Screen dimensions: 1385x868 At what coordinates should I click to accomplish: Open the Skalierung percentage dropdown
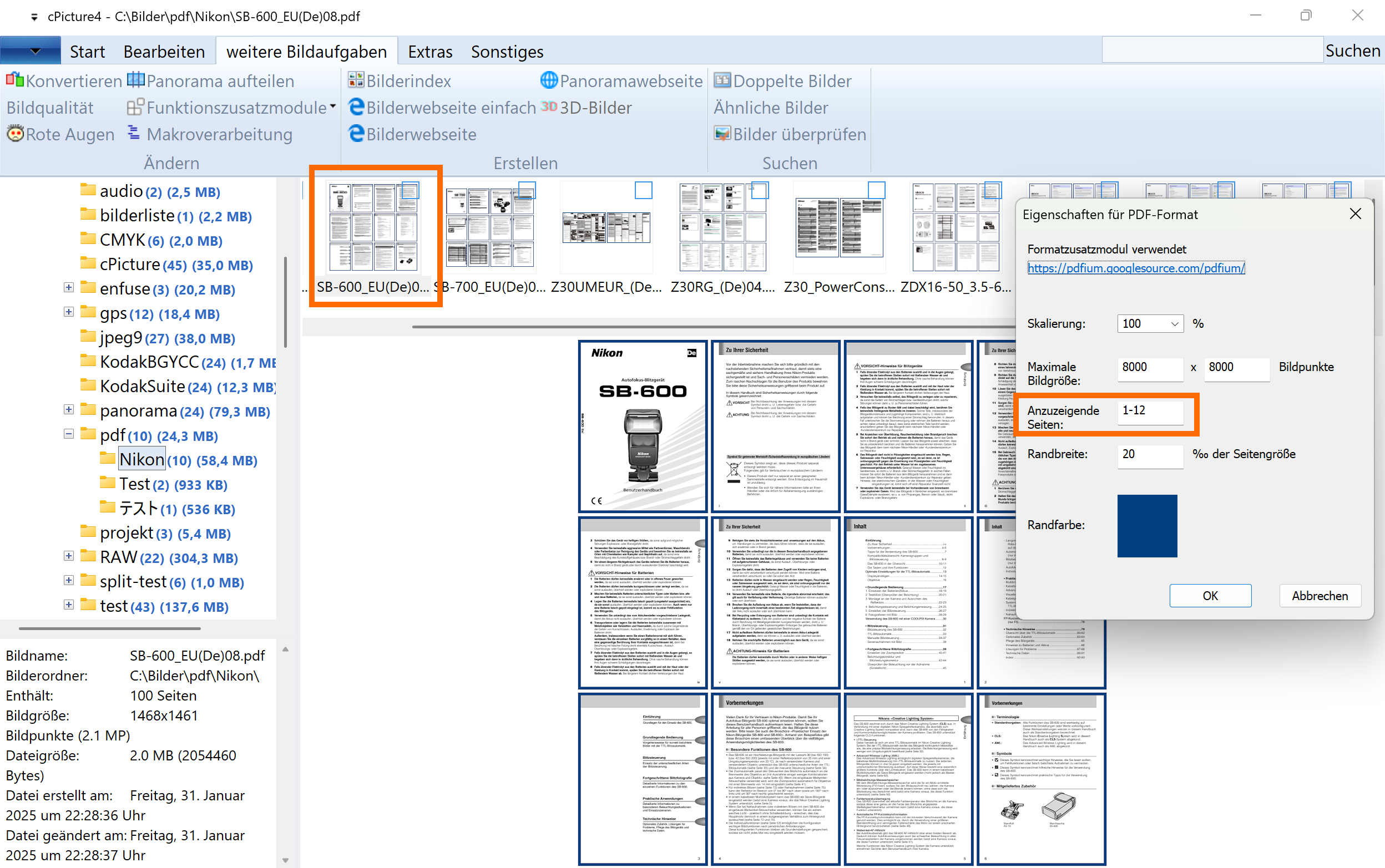click(1174, 324)
